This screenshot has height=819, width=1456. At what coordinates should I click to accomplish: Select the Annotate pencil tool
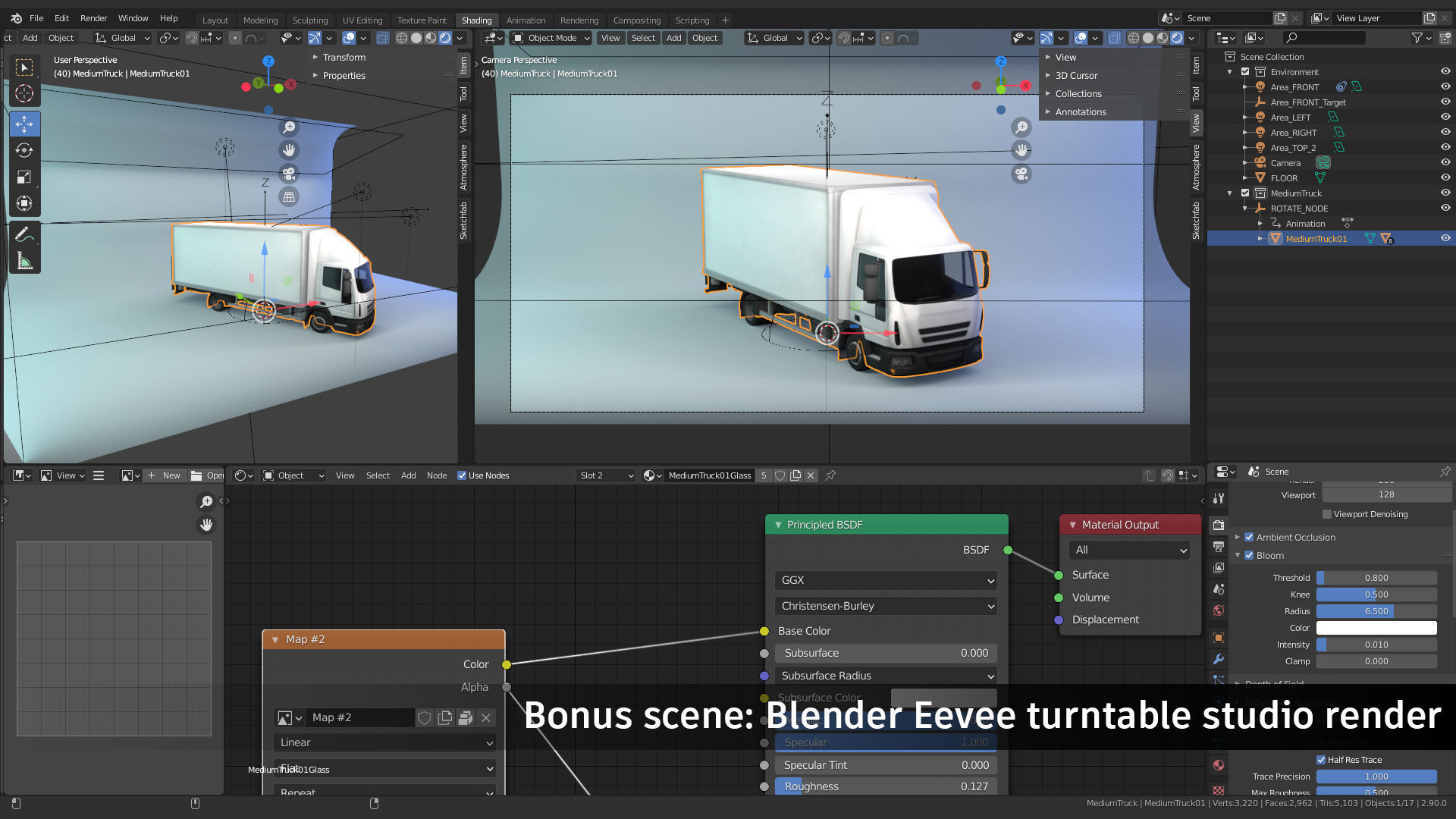24,235
